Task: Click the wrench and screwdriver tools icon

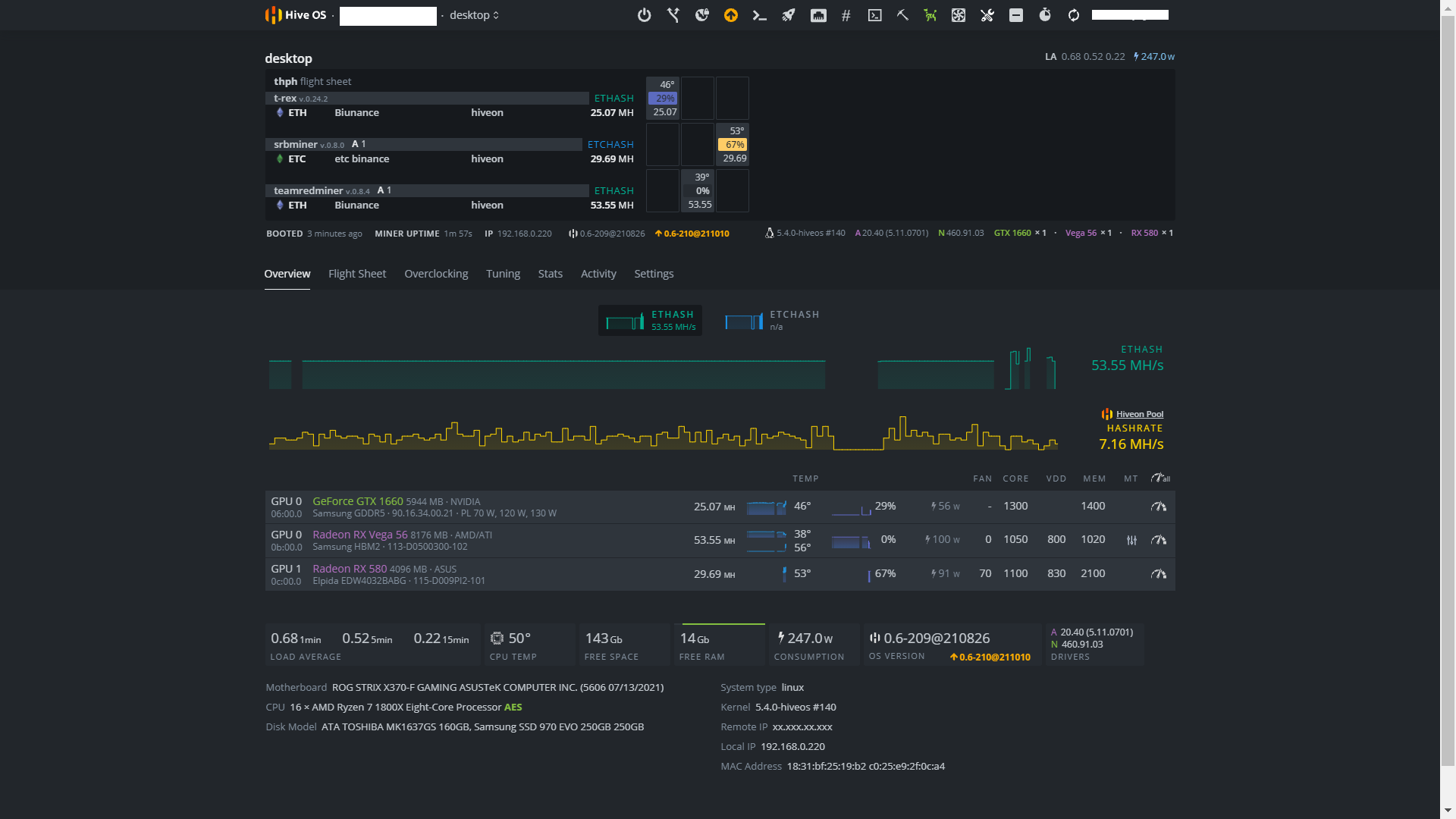Action: pyautogui.click(x=987, y=15)
